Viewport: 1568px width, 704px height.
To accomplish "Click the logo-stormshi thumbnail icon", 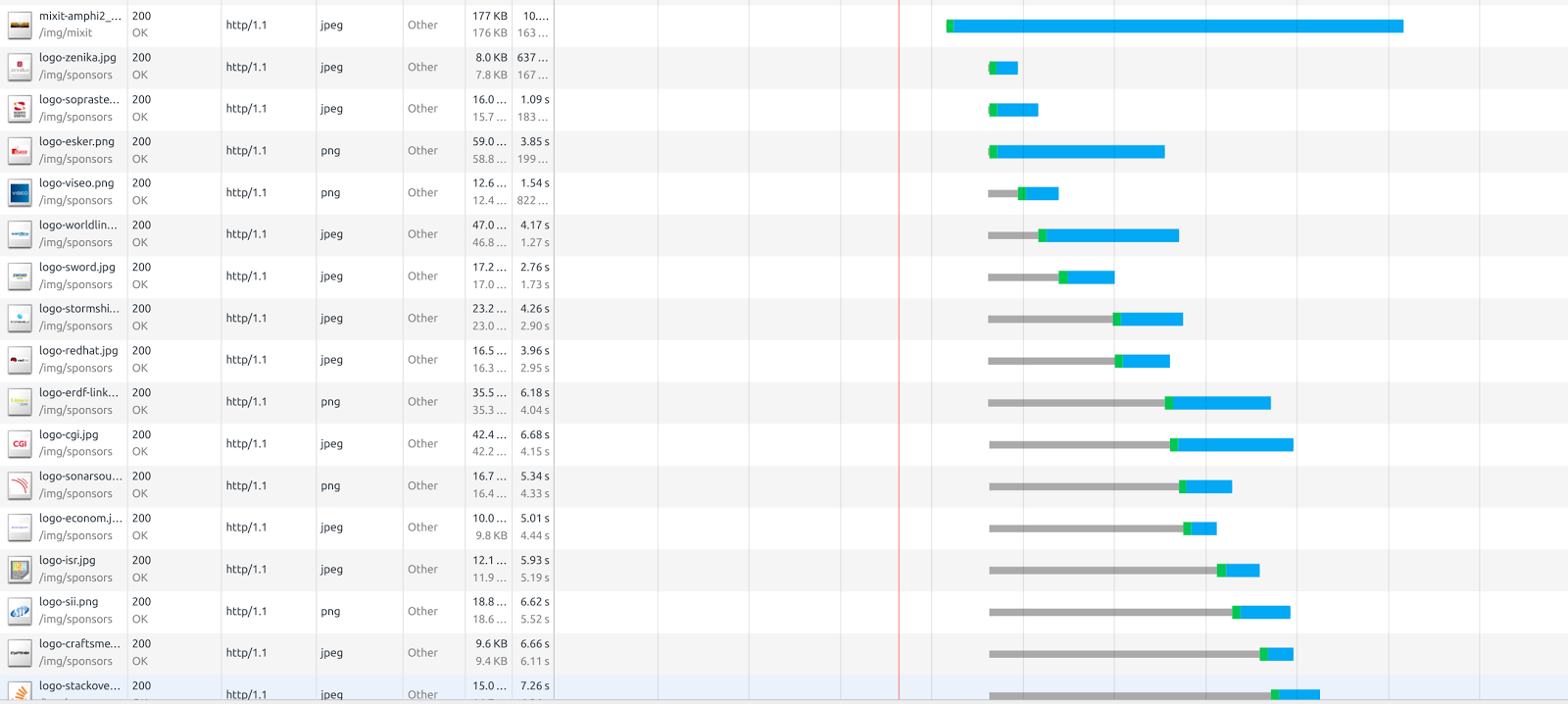I will (x=20, y=319).
